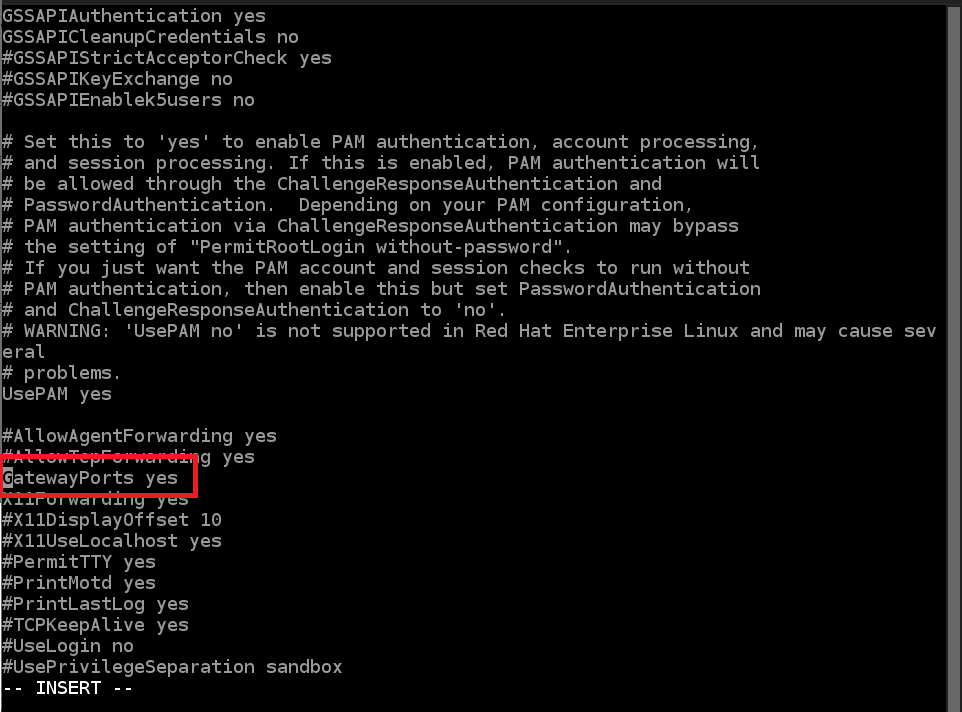Place cursor on #AllowAgentForwarding yes

139,436
